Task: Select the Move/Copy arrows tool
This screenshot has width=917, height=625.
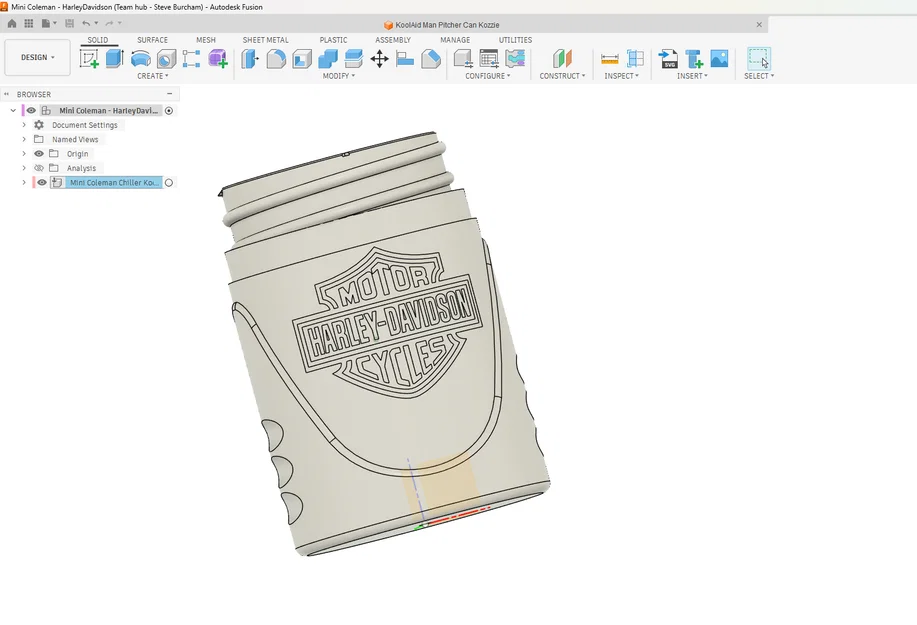Action: (380, 58)
